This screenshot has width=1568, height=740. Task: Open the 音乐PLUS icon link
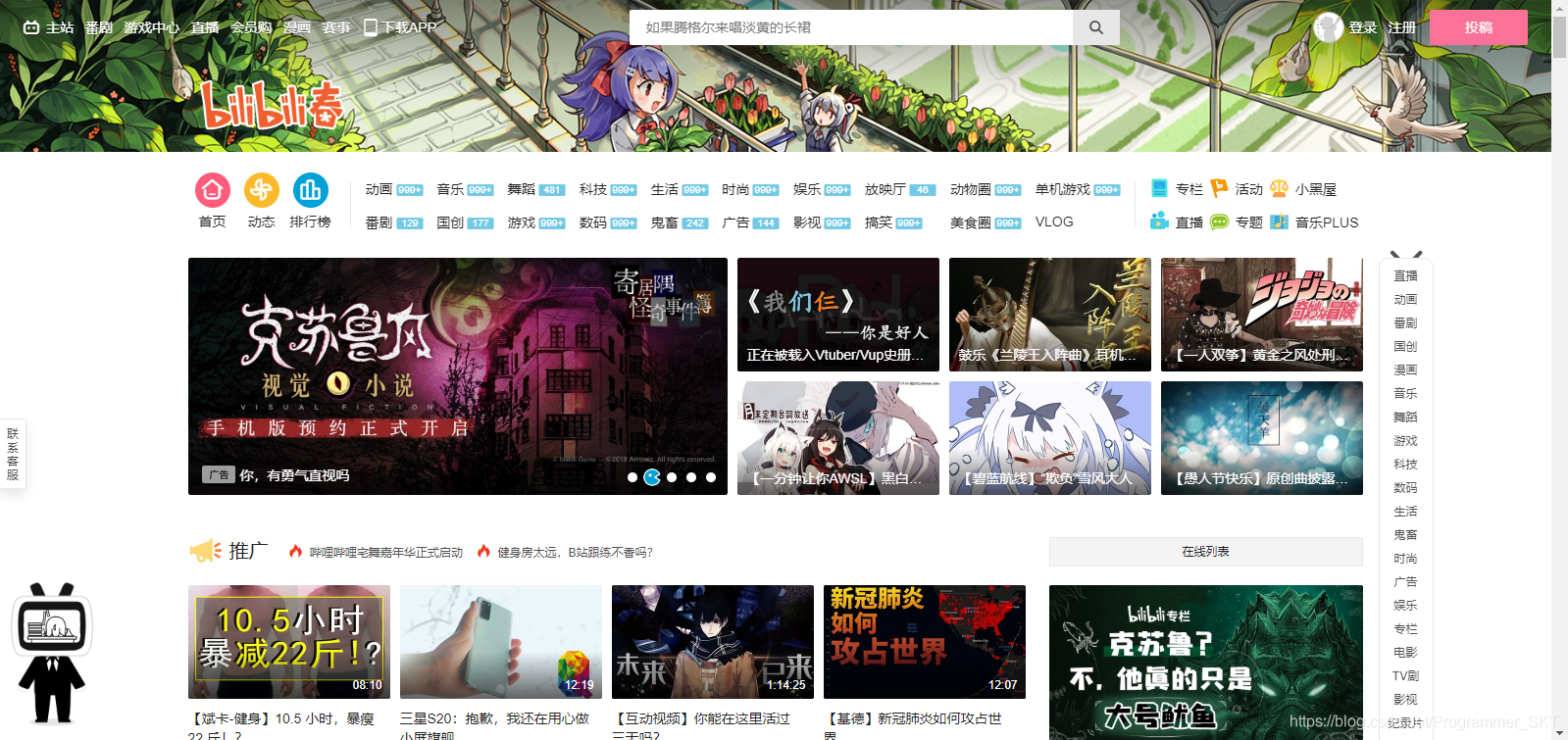click(x=1279, y=222)
